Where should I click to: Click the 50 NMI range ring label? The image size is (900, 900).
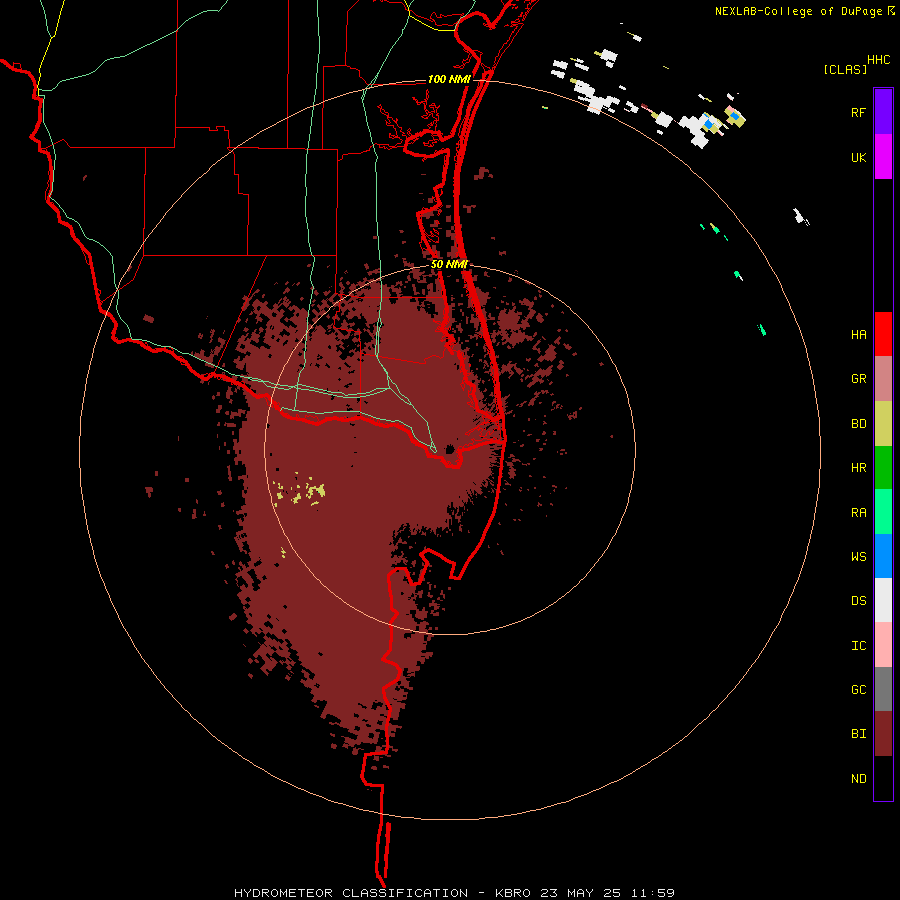[x=449, y=265]
